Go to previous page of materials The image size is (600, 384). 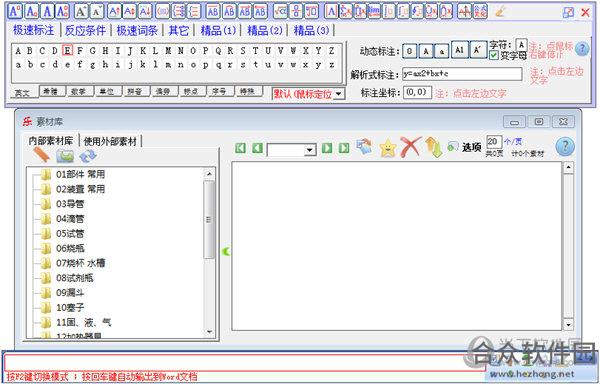tap(258, 148)
